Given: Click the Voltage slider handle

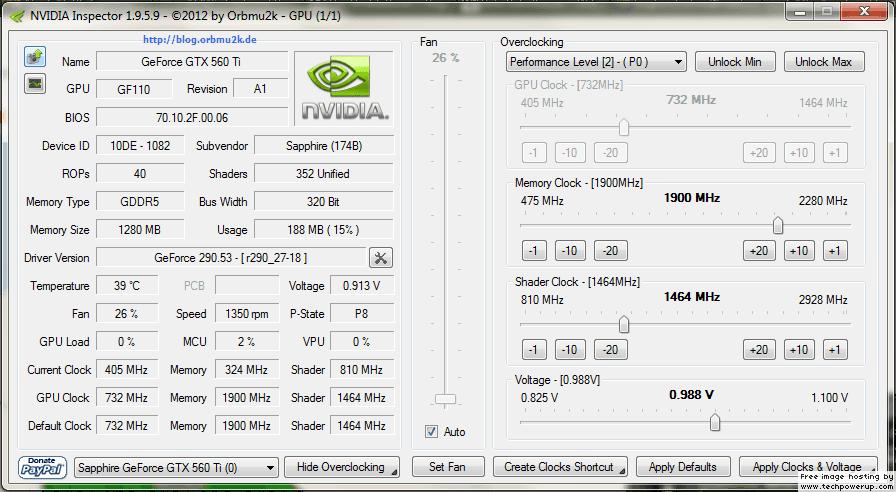Looking at the screenshot, I should 715,422.
